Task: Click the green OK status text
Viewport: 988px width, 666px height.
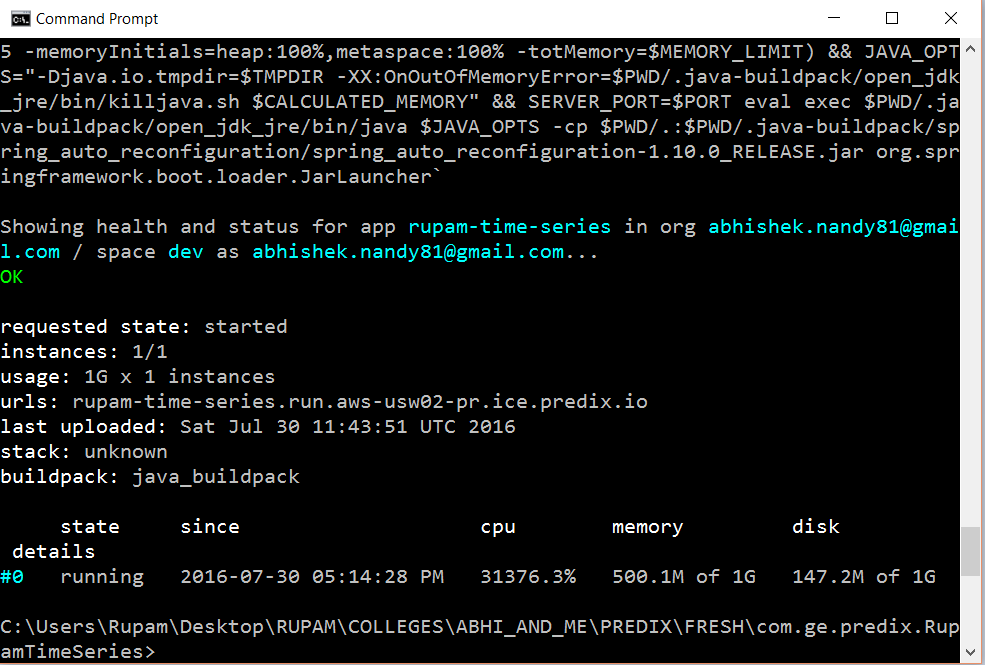Action: pos(11,277)
